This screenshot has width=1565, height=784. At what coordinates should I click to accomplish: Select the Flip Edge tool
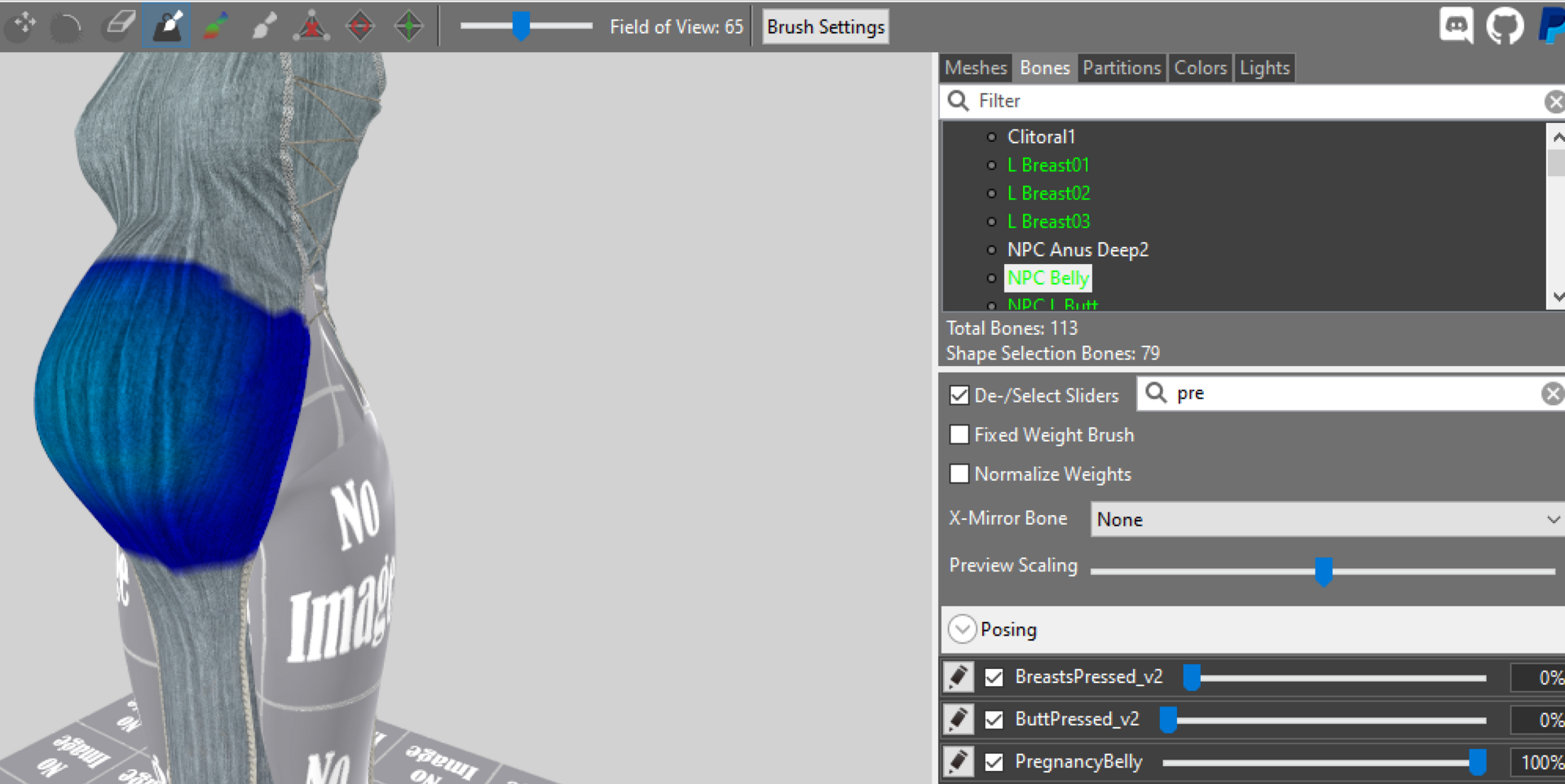(x=360, y=25)
